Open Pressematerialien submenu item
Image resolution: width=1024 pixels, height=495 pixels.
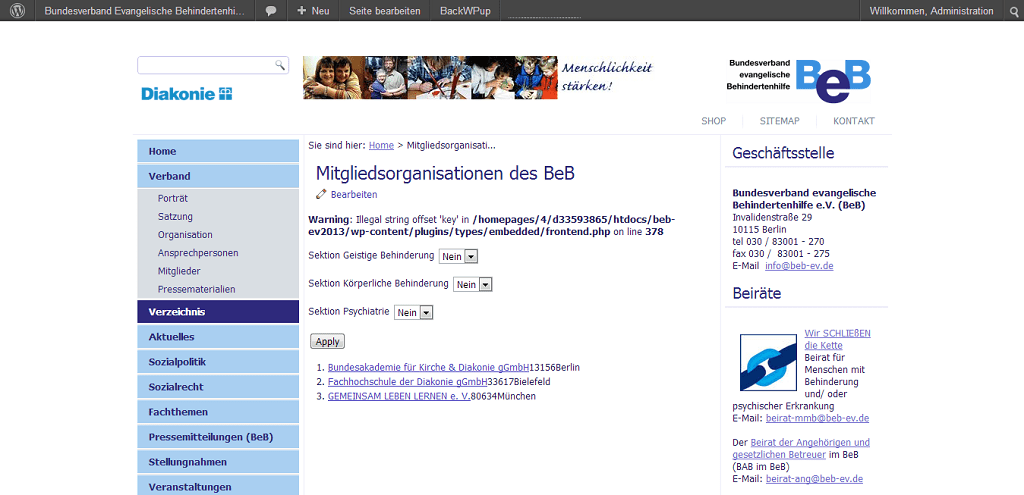197,289
